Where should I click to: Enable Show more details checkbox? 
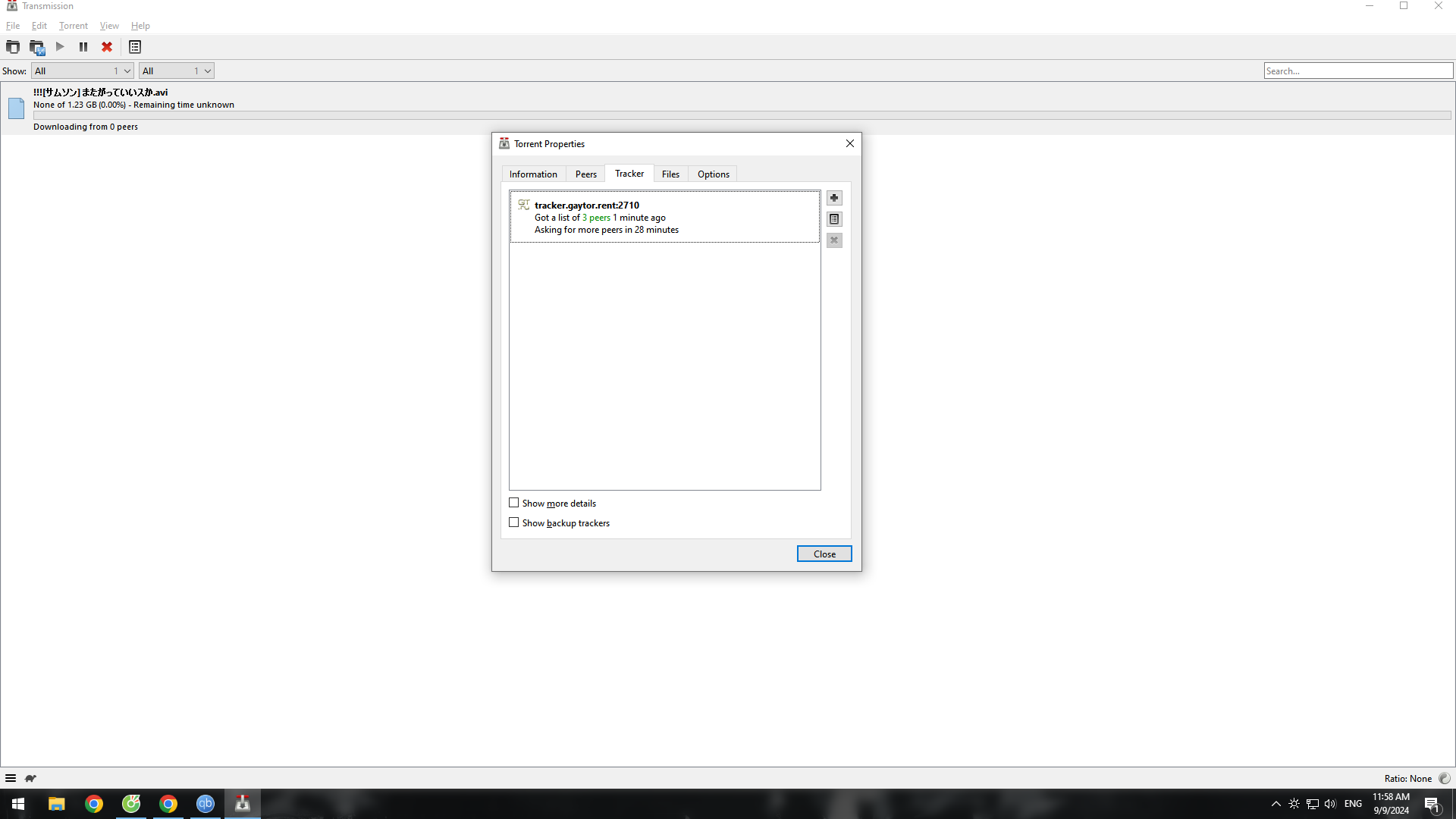tap(514, 503)
